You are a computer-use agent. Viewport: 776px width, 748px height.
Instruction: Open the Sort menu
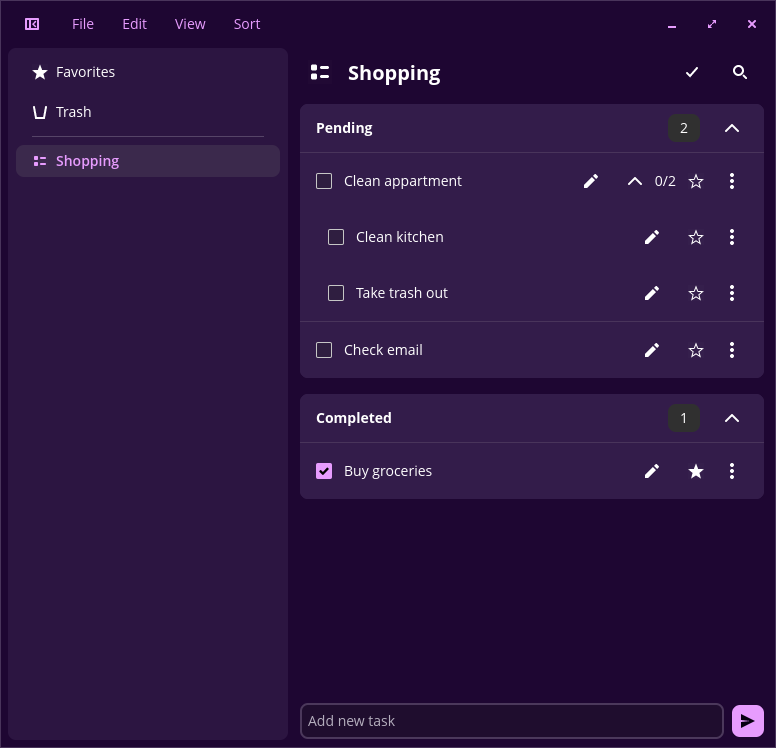click(247, 24)
